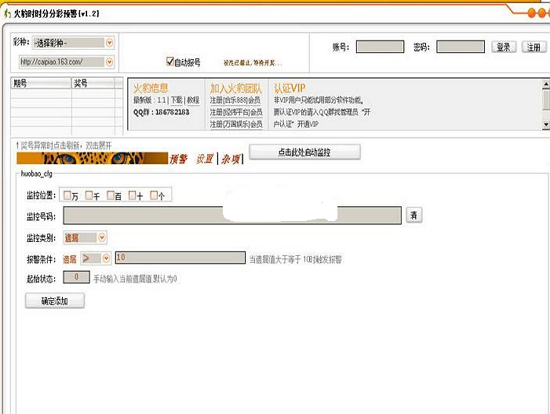The width and height of the screenshot is (550, 414).
Task: Check the 万 position checkbox
Action: pyautogui.click(x=67, y=195)
